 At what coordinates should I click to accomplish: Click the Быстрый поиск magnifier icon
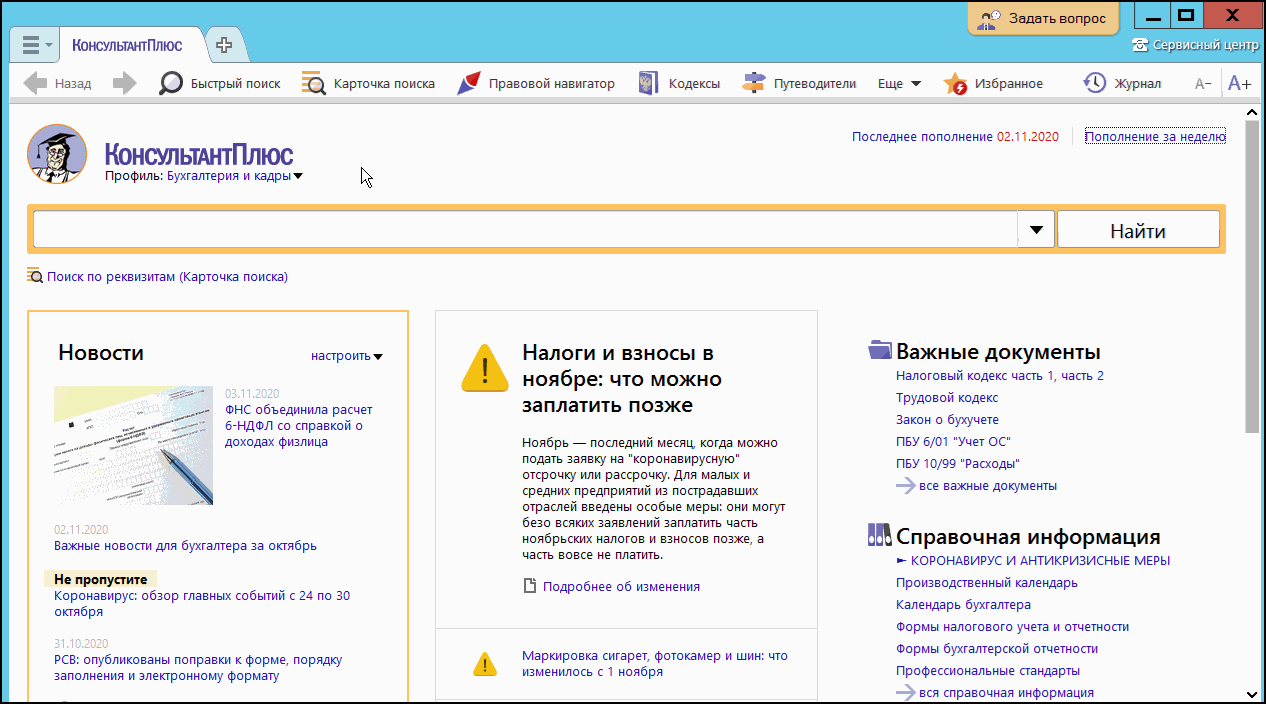171,84
